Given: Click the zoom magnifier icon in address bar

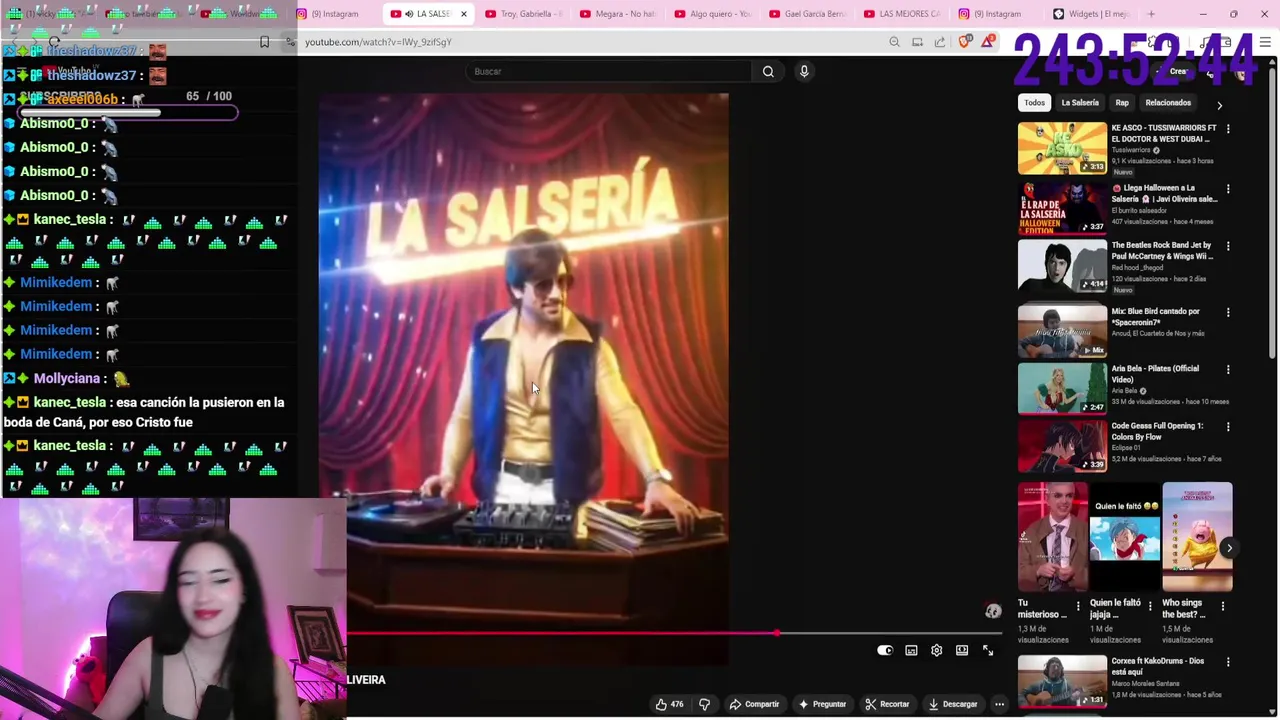Looking at the screenshot, I should click(894, 42).
